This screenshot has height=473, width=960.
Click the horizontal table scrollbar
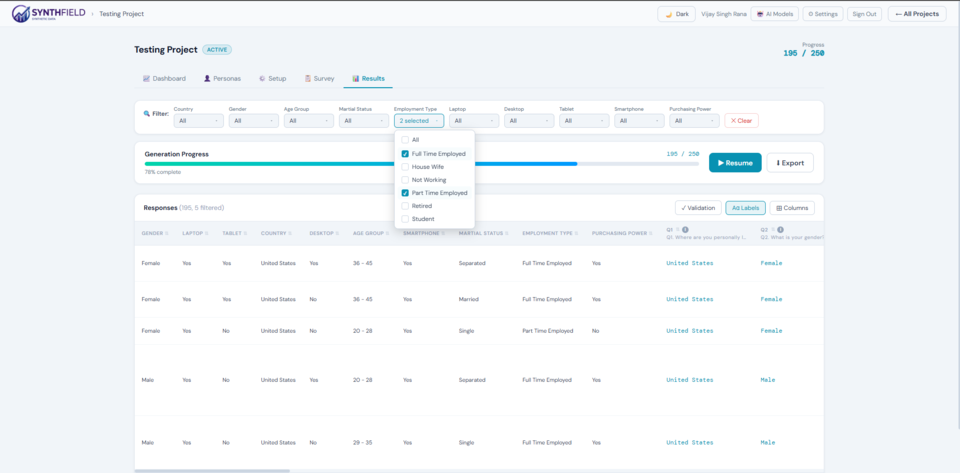[212, 471]
